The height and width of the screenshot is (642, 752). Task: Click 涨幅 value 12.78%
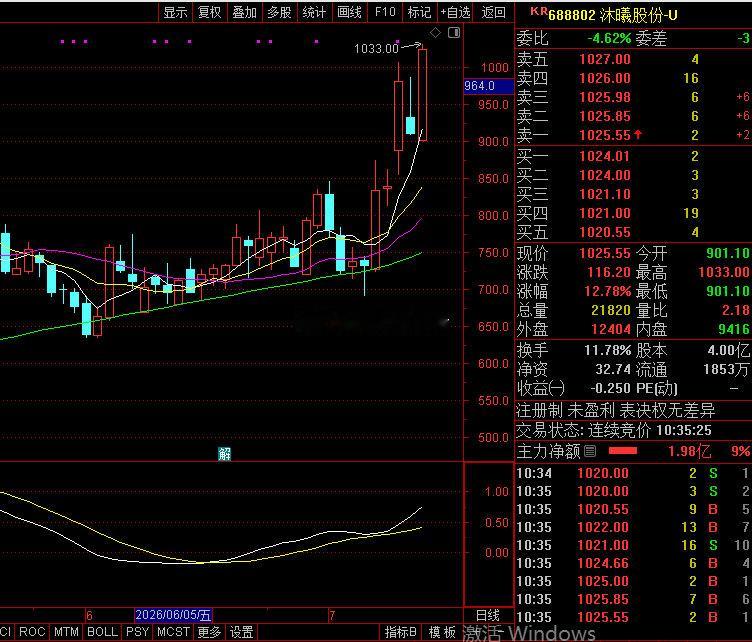point(607,291)
